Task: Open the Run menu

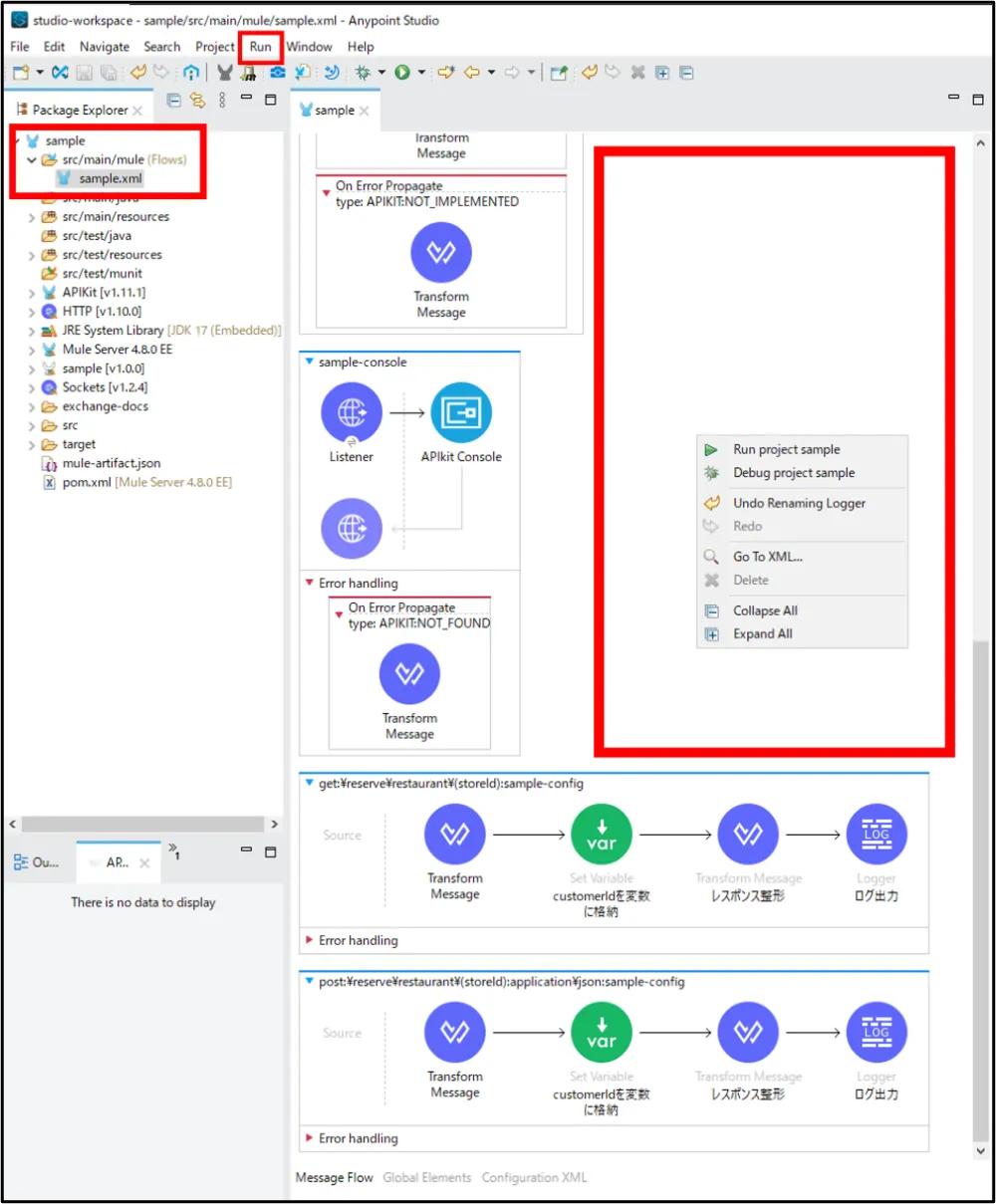Action: [260, 47]
